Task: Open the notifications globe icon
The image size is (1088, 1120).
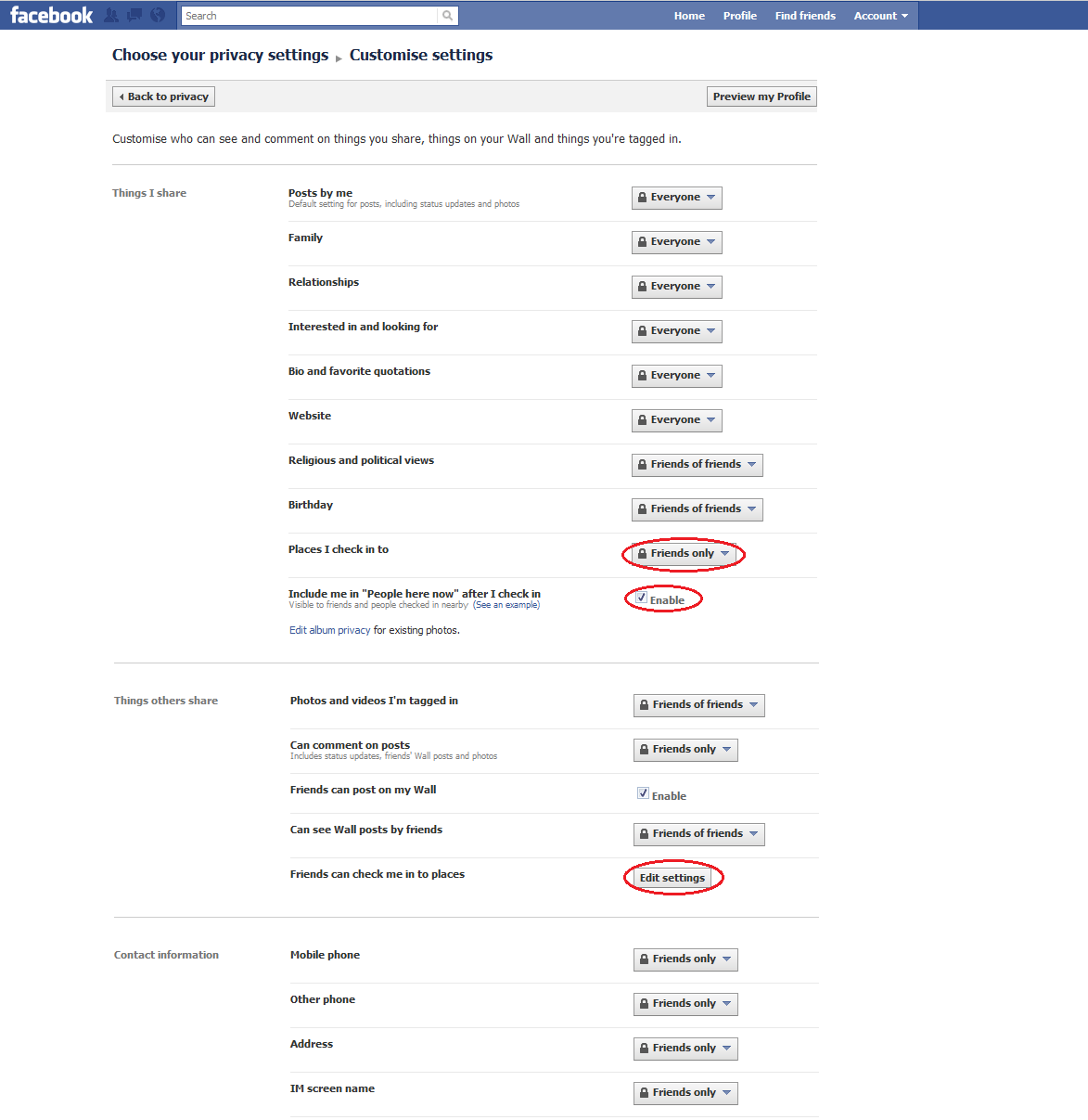Action: [x=158, y=15]
